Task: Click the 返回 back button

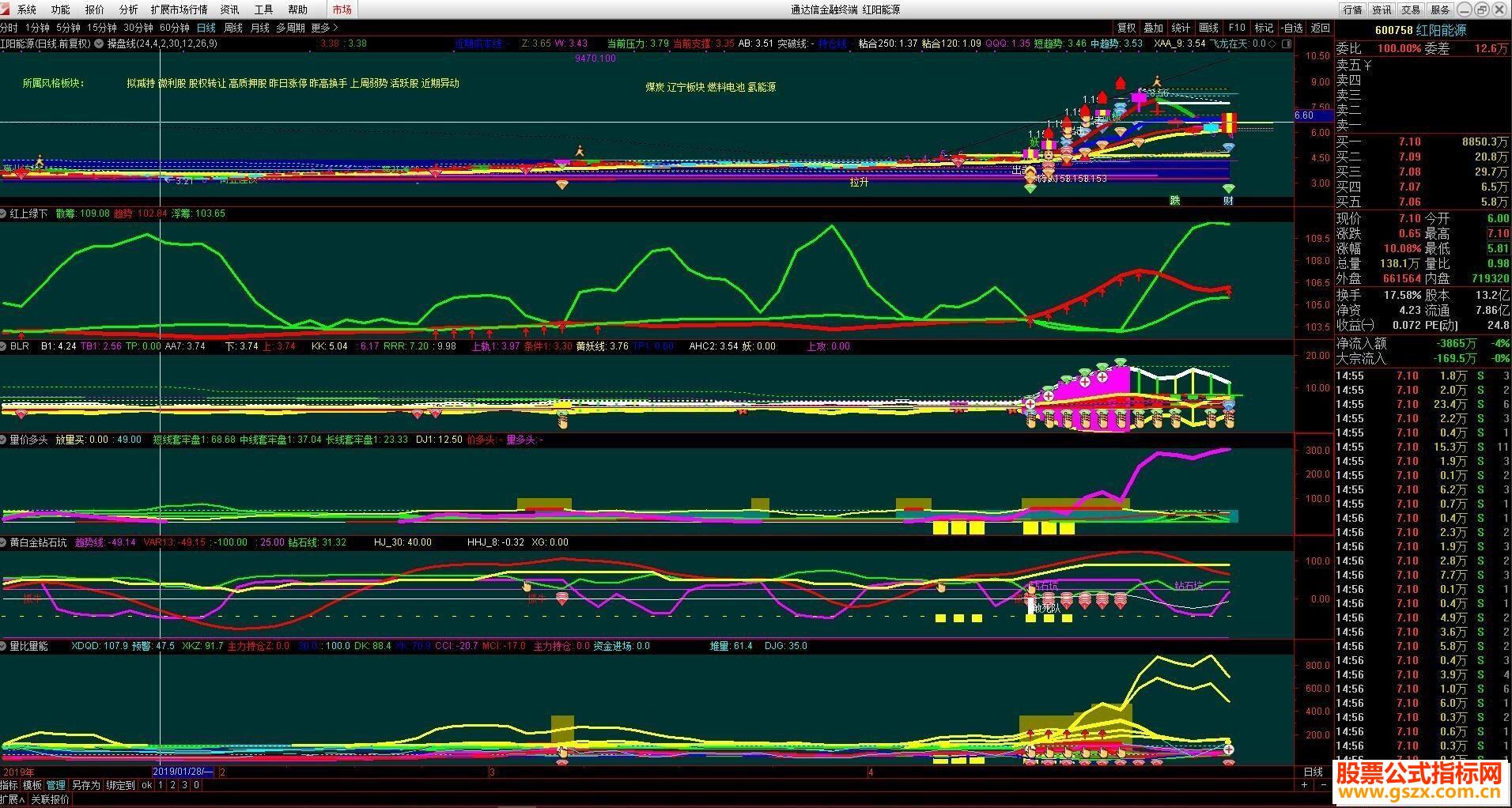Action: [1321, 28]
